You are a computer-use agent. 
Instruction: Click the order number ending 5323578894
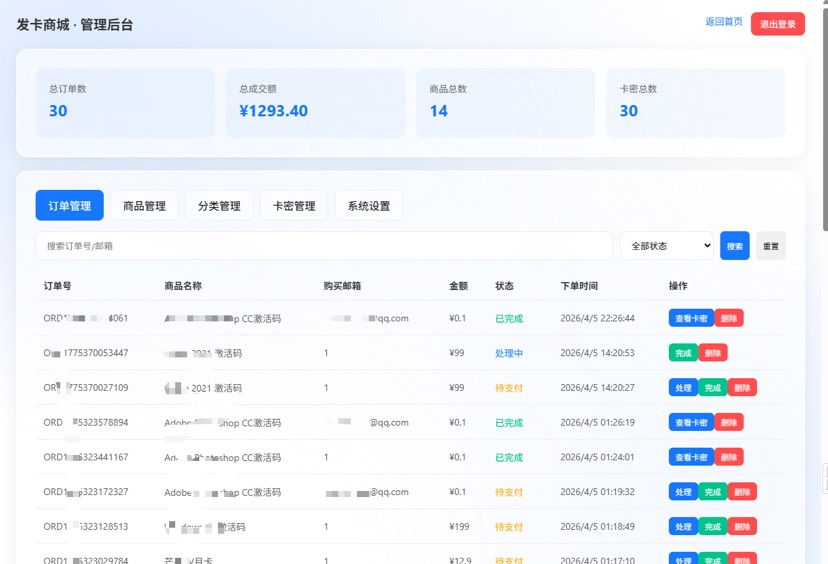86,422
